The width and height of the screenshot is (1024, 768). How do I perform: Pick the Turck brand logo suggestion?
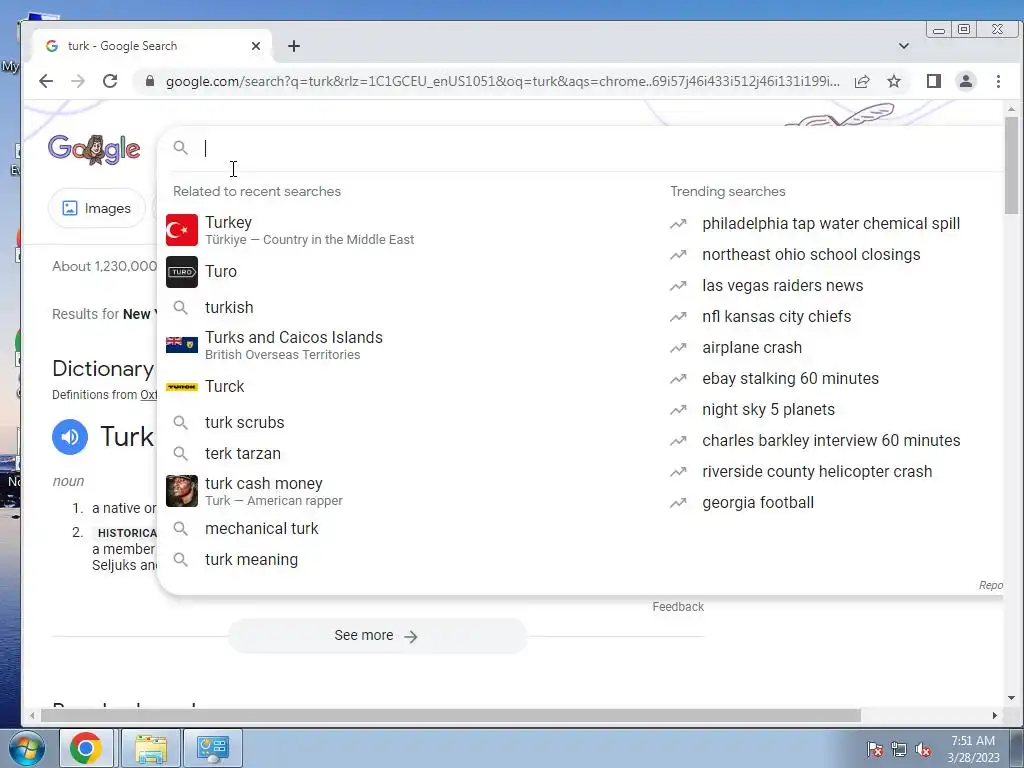[182, 387]
